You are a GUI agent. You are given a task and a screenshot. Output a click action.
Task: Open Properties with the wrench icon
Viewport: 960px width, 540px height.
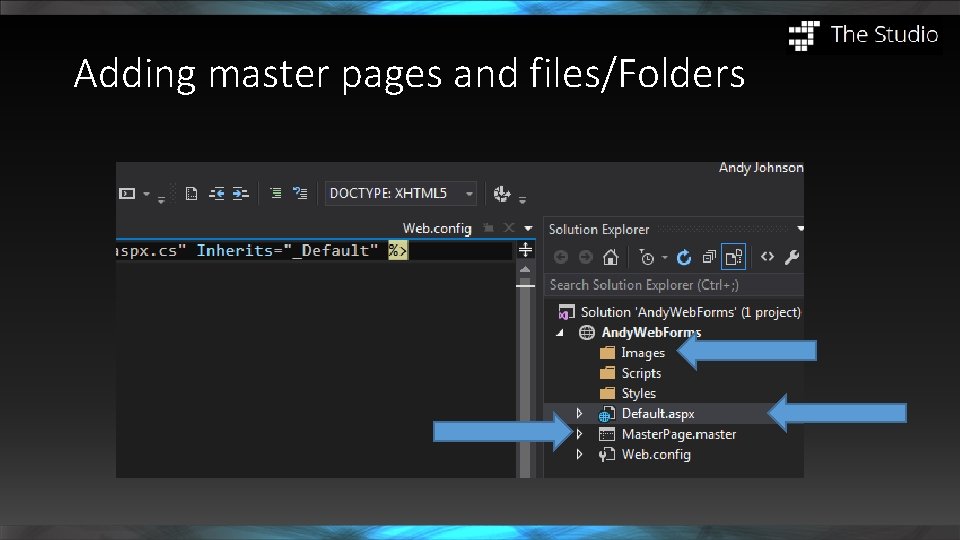[x=792, y=257]
